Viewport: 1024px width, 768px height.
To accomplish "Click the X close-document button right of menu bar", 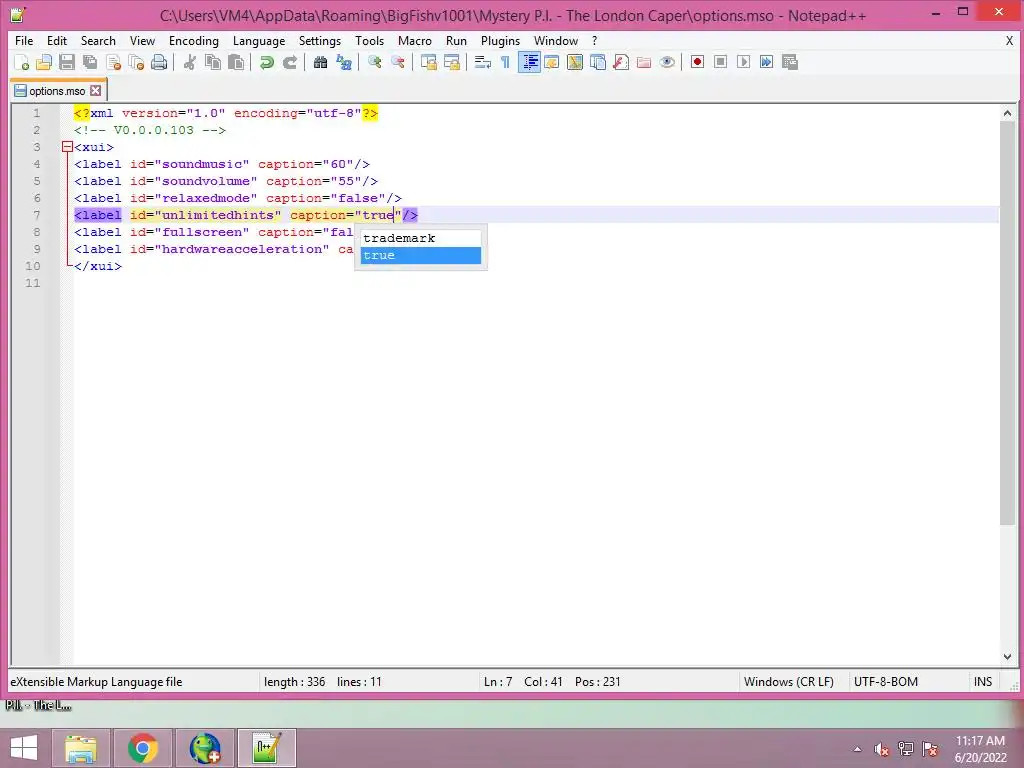I will tap(1009, 40).
